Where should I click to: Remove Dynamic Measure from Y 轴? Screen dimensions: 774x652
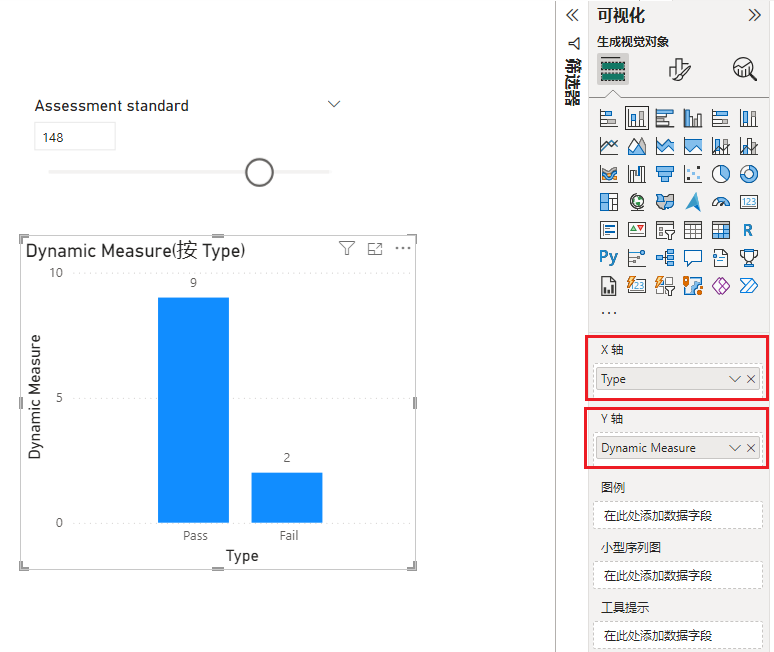point(751,448)
